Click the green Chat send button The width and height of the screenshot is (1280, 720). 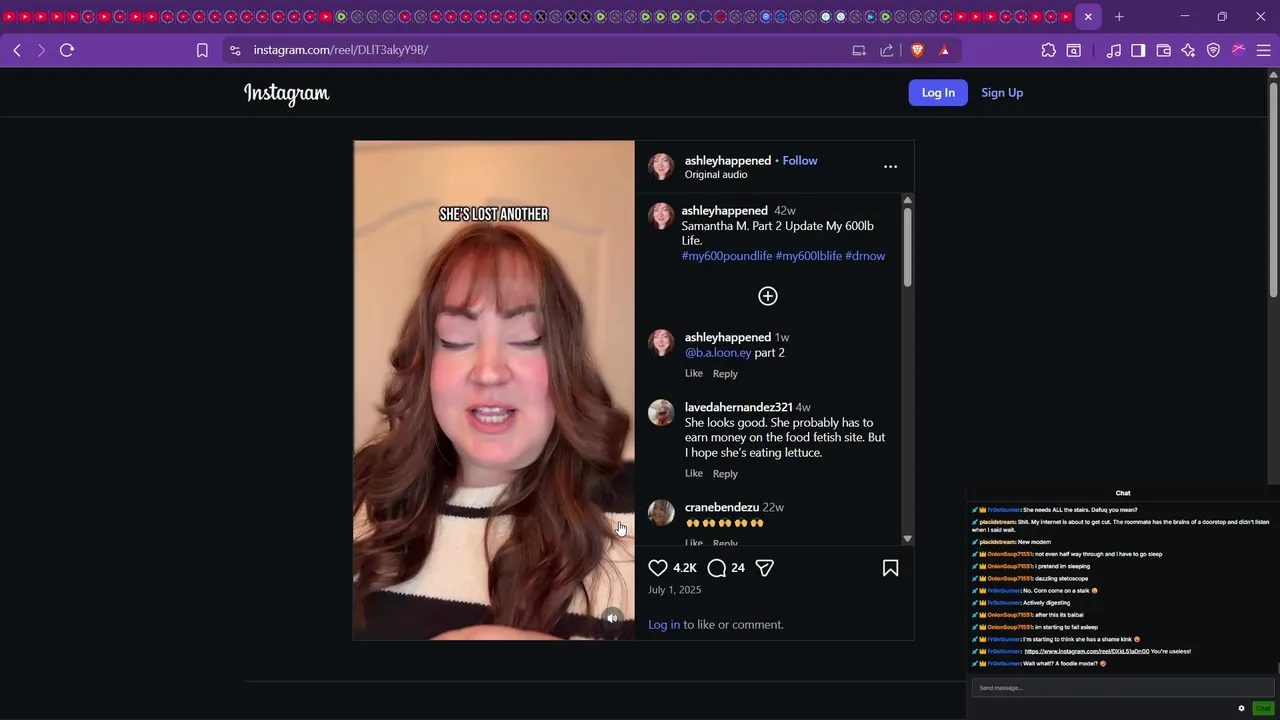(1263, 708)
